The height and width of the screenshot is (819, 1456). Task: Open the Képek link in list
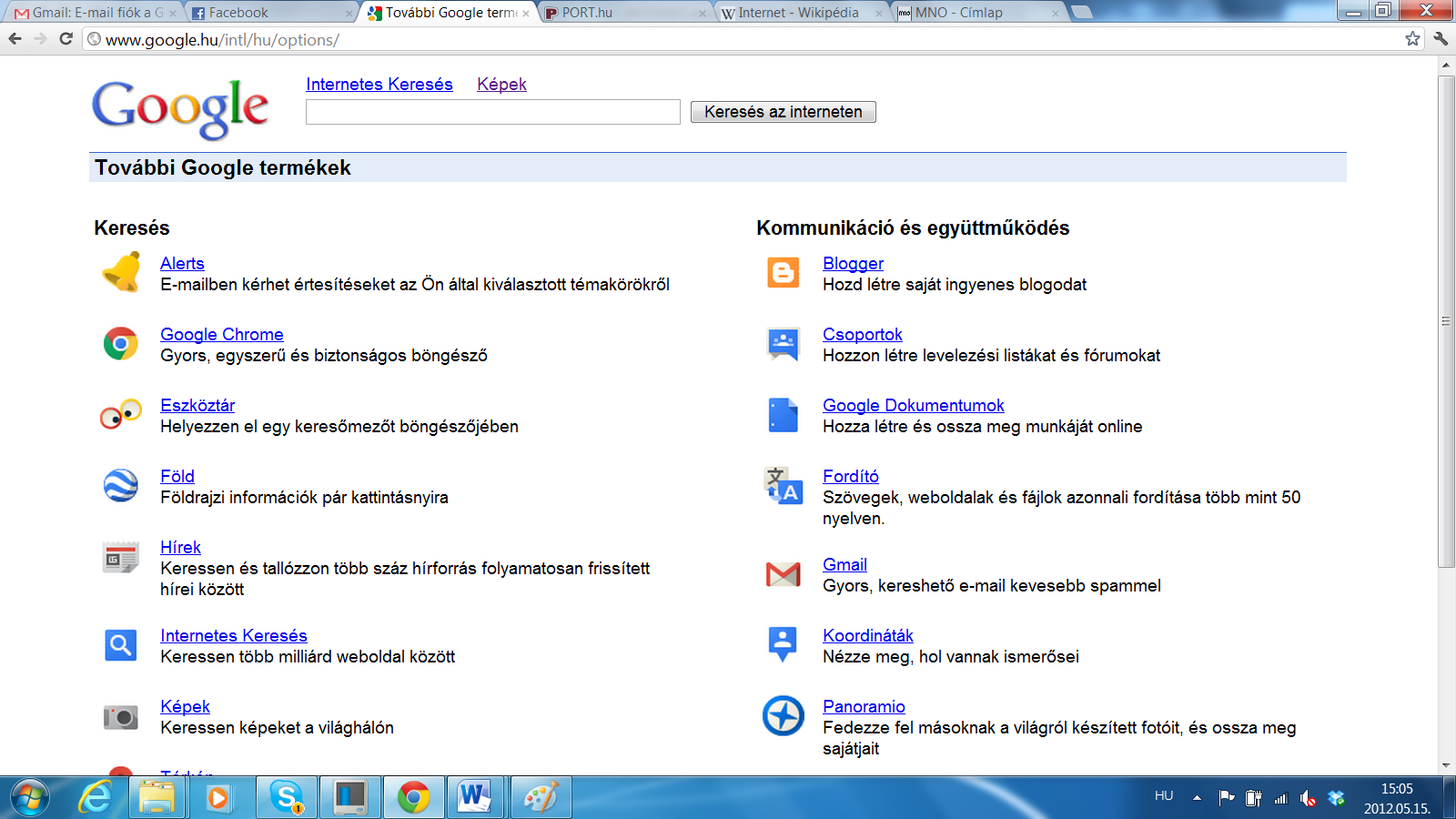click(x=185, y=706)
